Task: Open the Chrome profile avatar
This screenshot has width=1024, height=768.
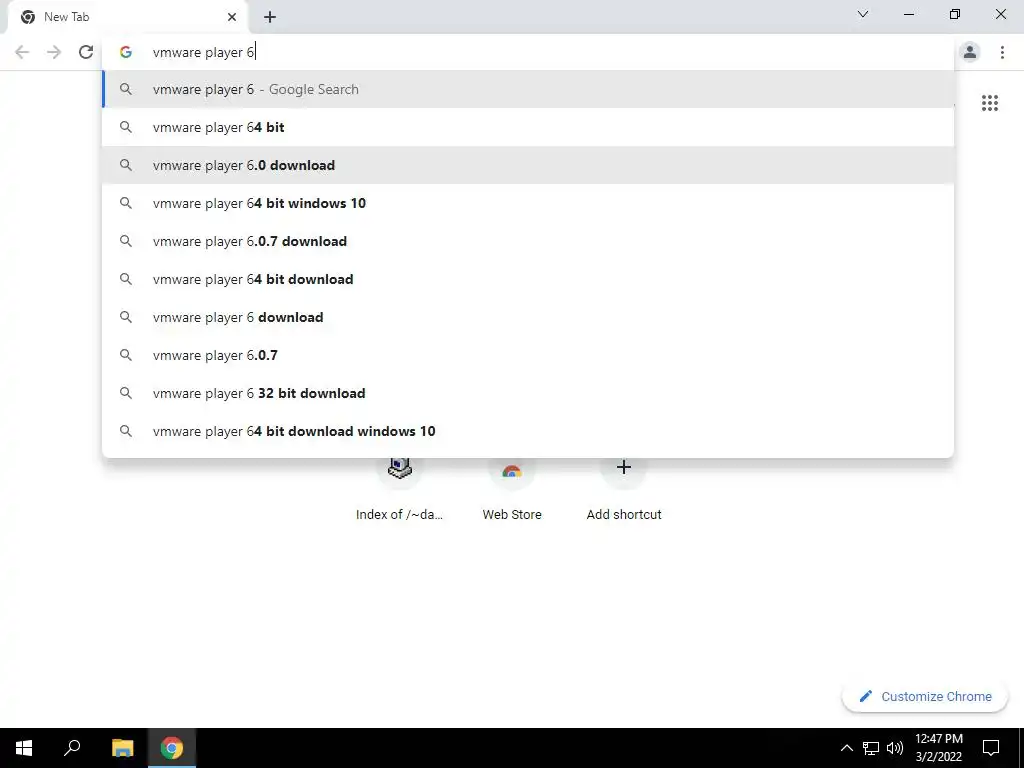Action: 970,52
